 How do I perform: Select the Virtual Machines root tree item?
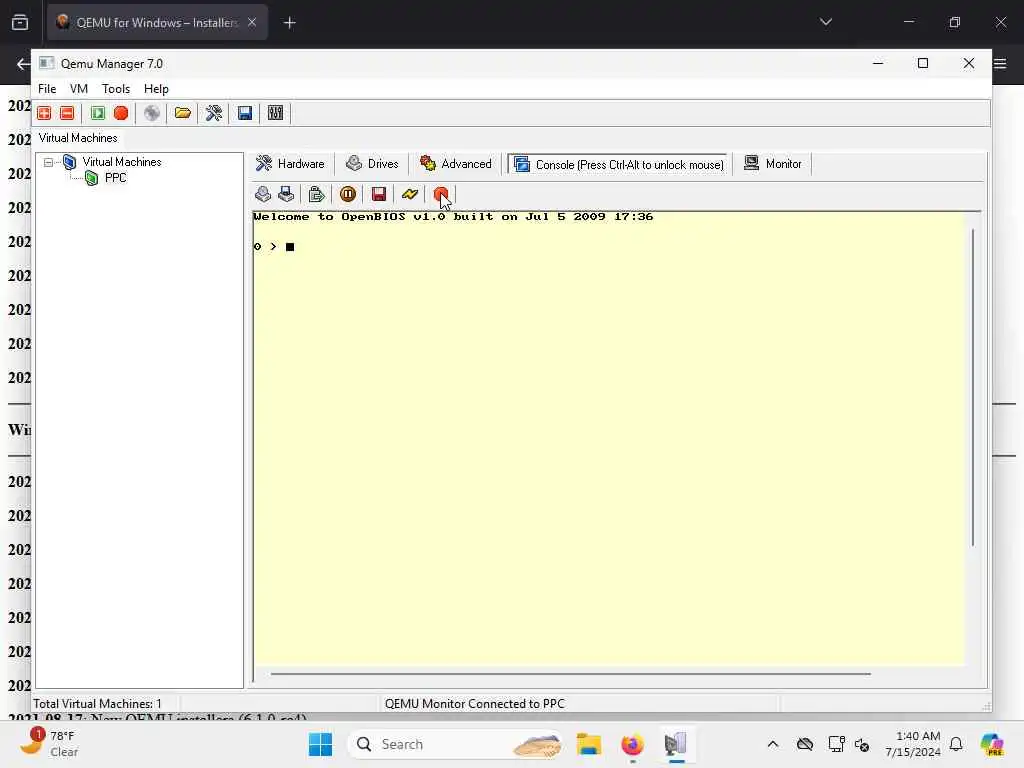[121, 162]
